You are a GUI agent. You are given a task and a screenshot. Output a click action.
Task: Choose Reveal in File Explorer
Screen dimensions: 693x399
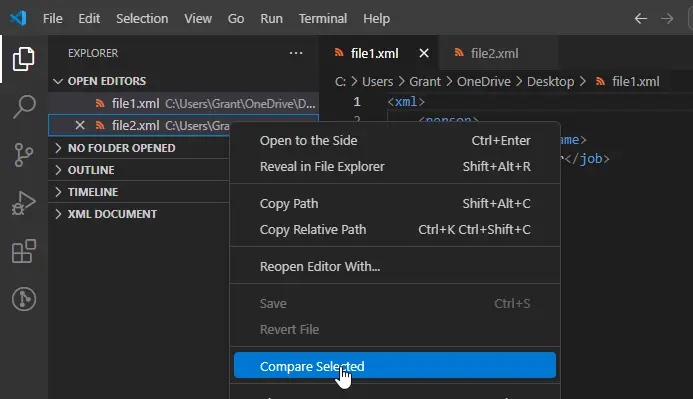[x=395, y=167]
